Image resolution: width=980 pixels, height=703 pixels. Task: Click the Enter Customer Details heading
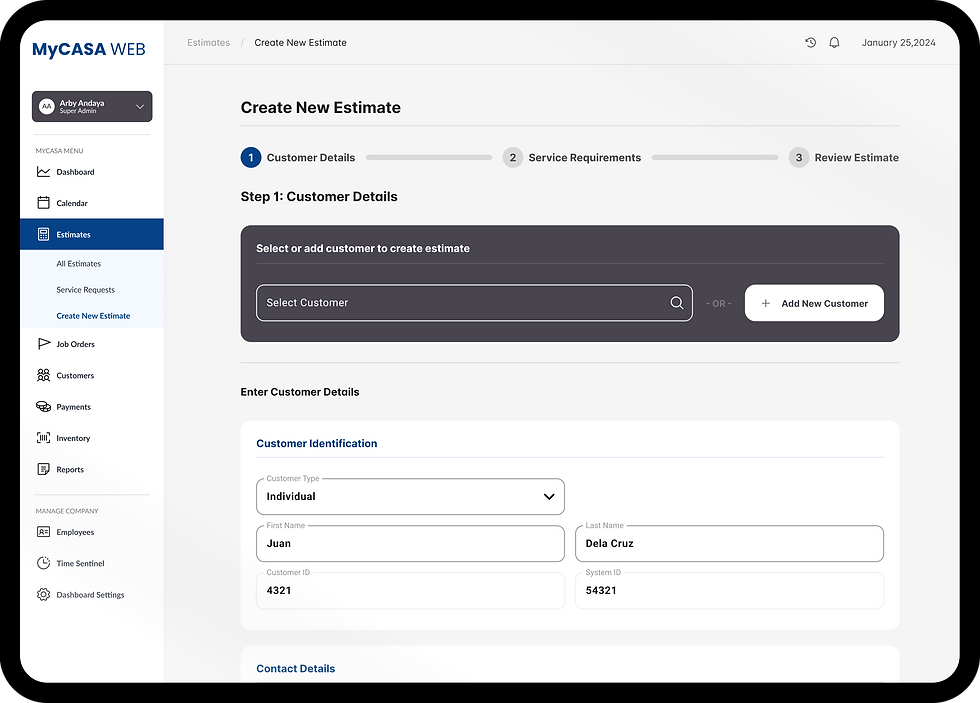click(x=300, y=392)
